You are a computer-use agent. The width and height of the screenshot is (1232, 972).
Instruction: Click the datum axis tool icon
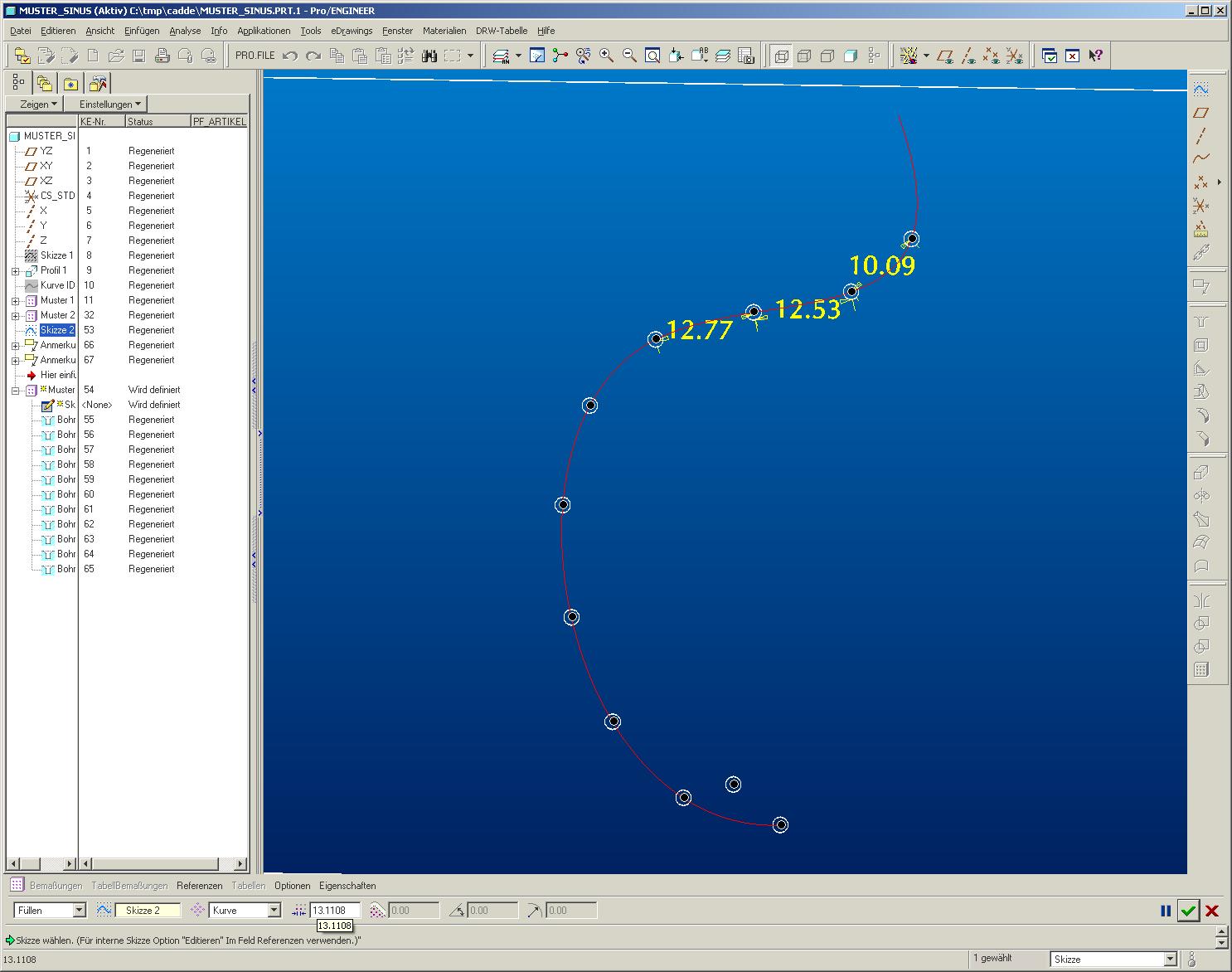coord(1200,135)
